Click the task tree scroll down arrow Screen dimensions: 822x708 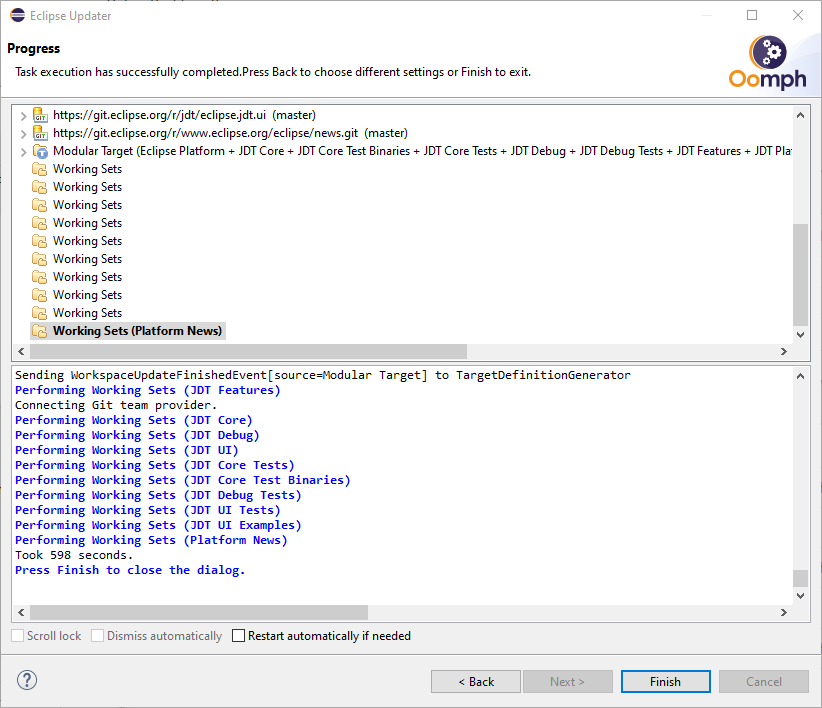801,335
